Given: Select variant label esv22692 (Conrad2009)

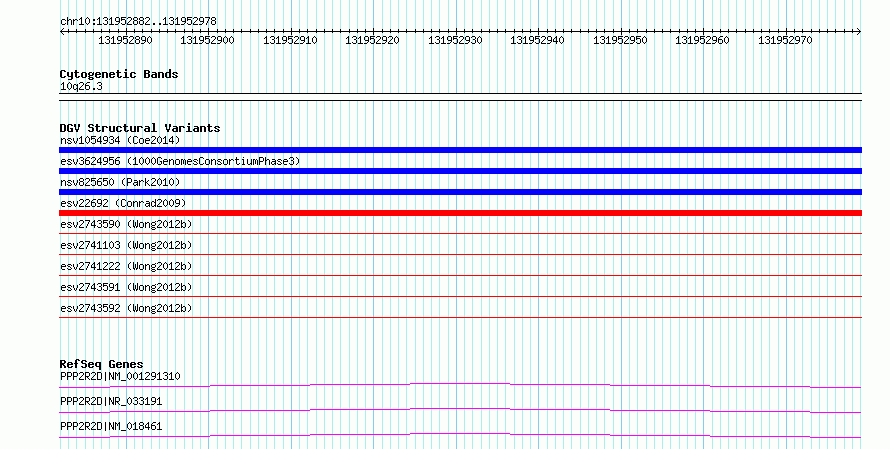Looking at the screenshot, I should (123, 203).
